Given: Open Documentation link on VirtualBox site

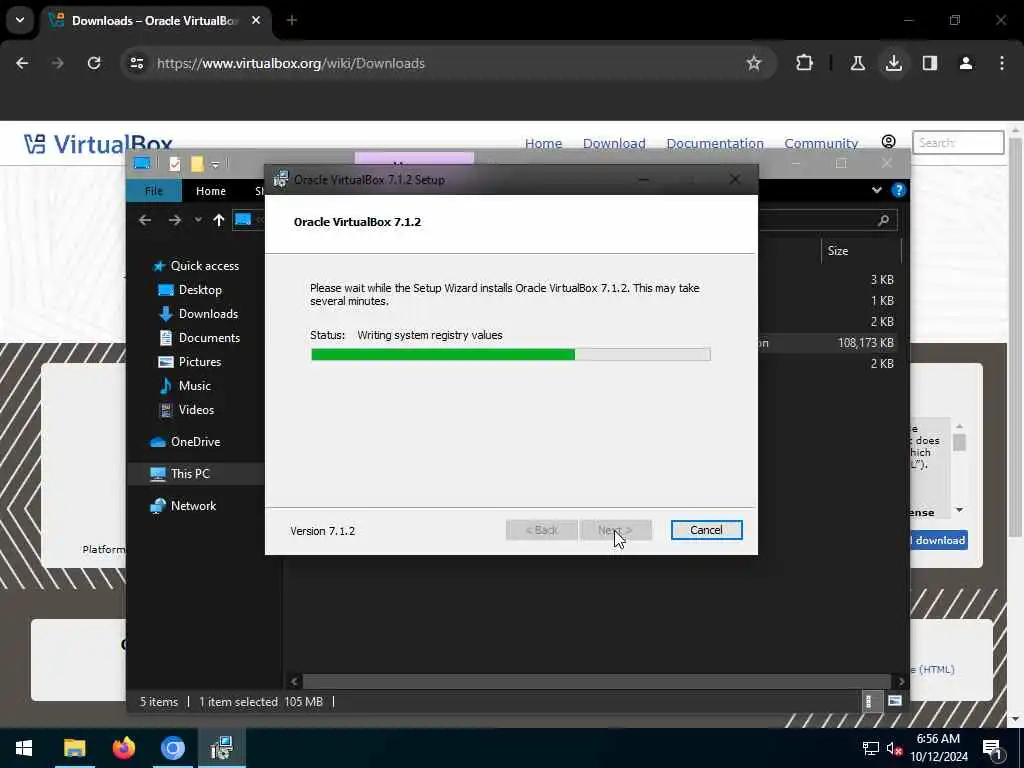Looking at the screenshot, I should [715, 143].
